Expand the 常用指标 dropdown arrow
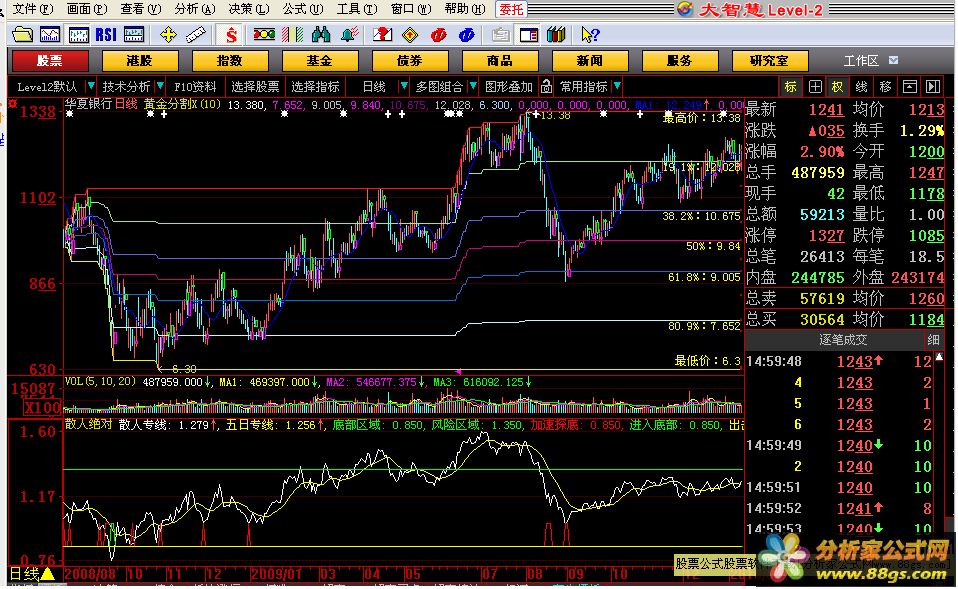Screen dimensions: 958x589 click(617, 86)
